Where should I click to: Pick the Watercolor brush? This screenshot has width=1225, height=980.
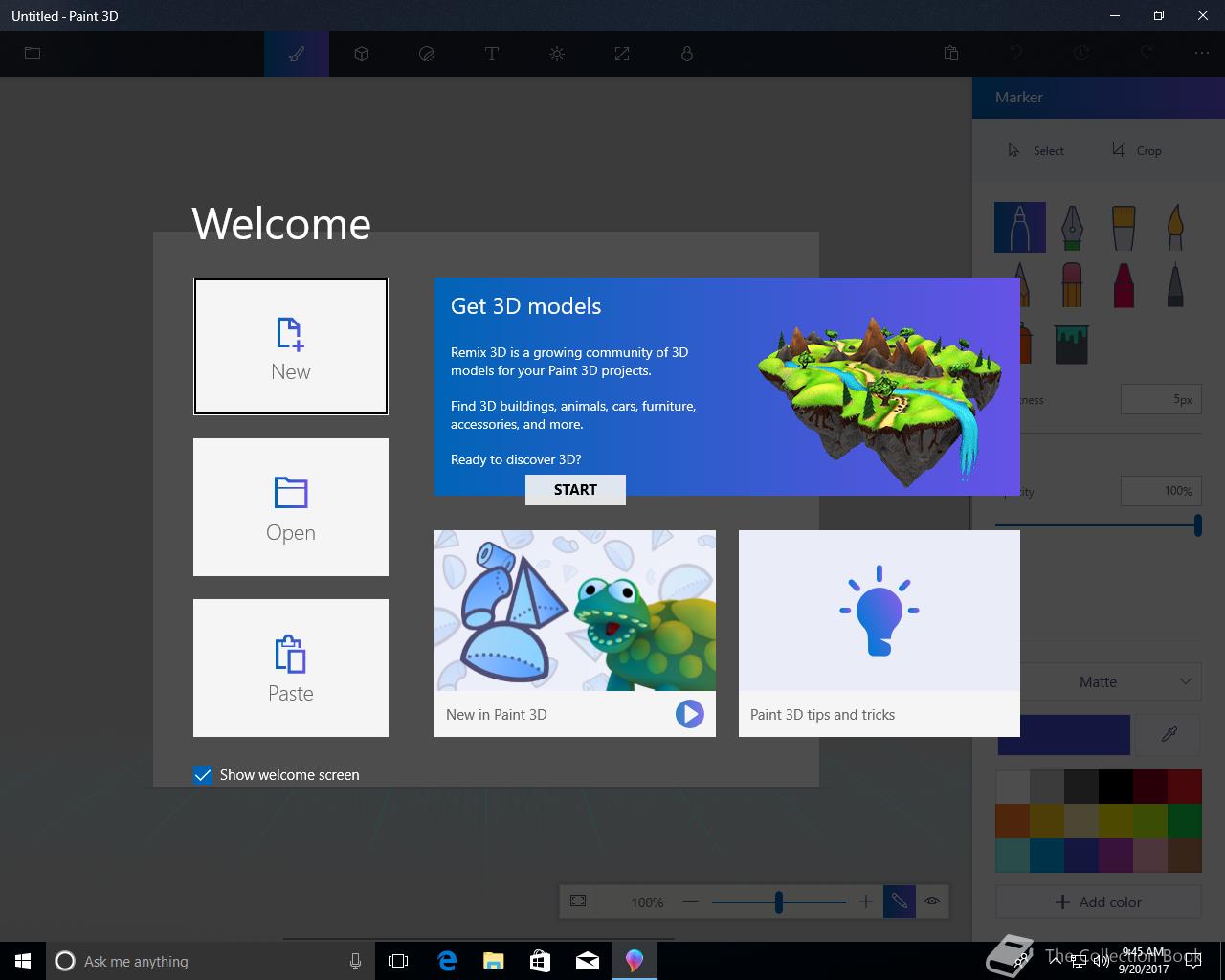[1175, 228]
